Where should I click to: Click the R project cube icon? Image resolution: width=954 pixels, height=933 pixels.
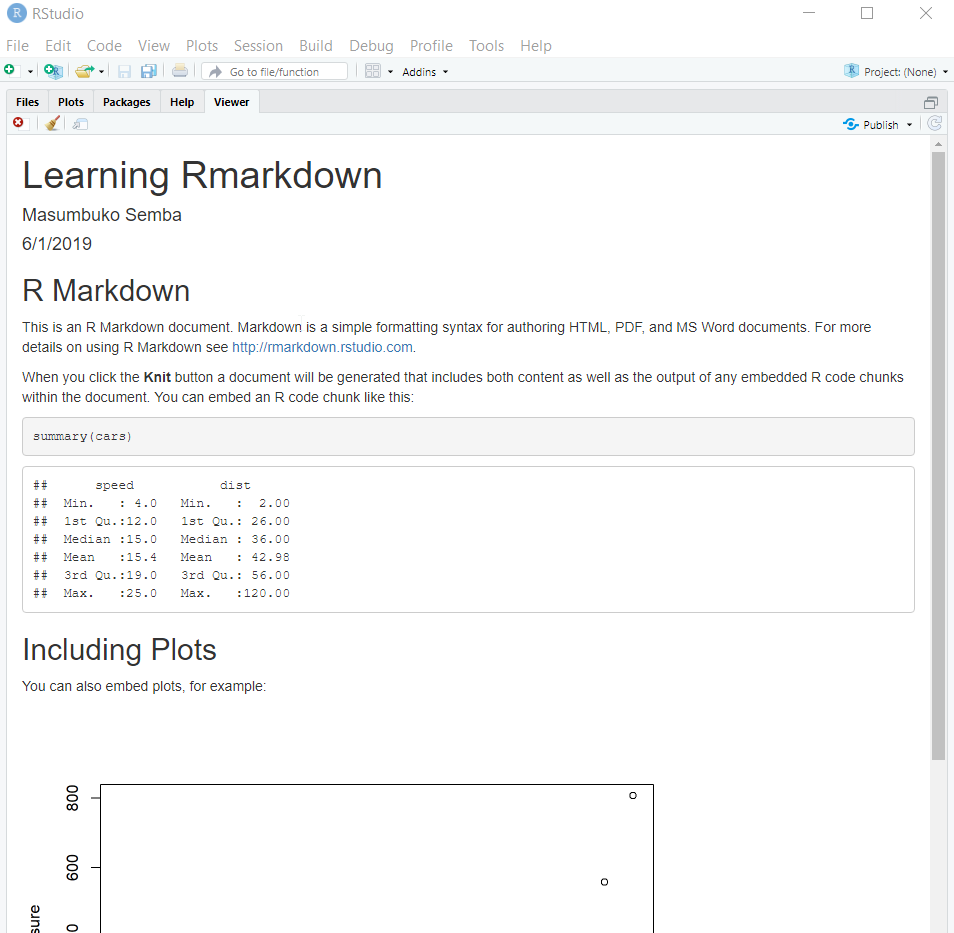tap(851, 71)
